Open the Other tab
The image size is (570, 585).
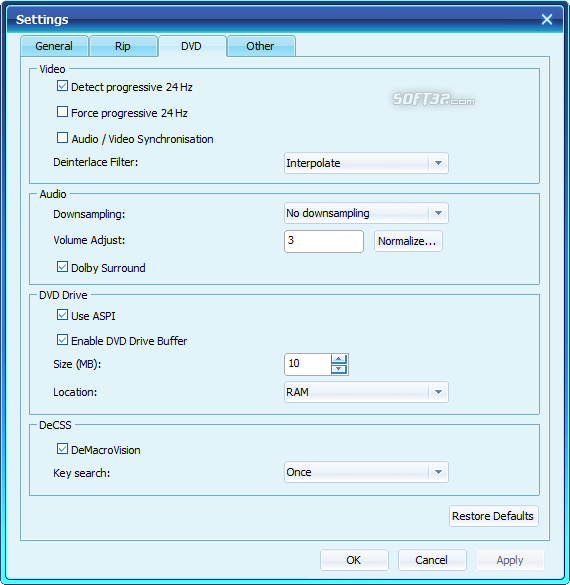pyautogui.click(x=261, y=46)
